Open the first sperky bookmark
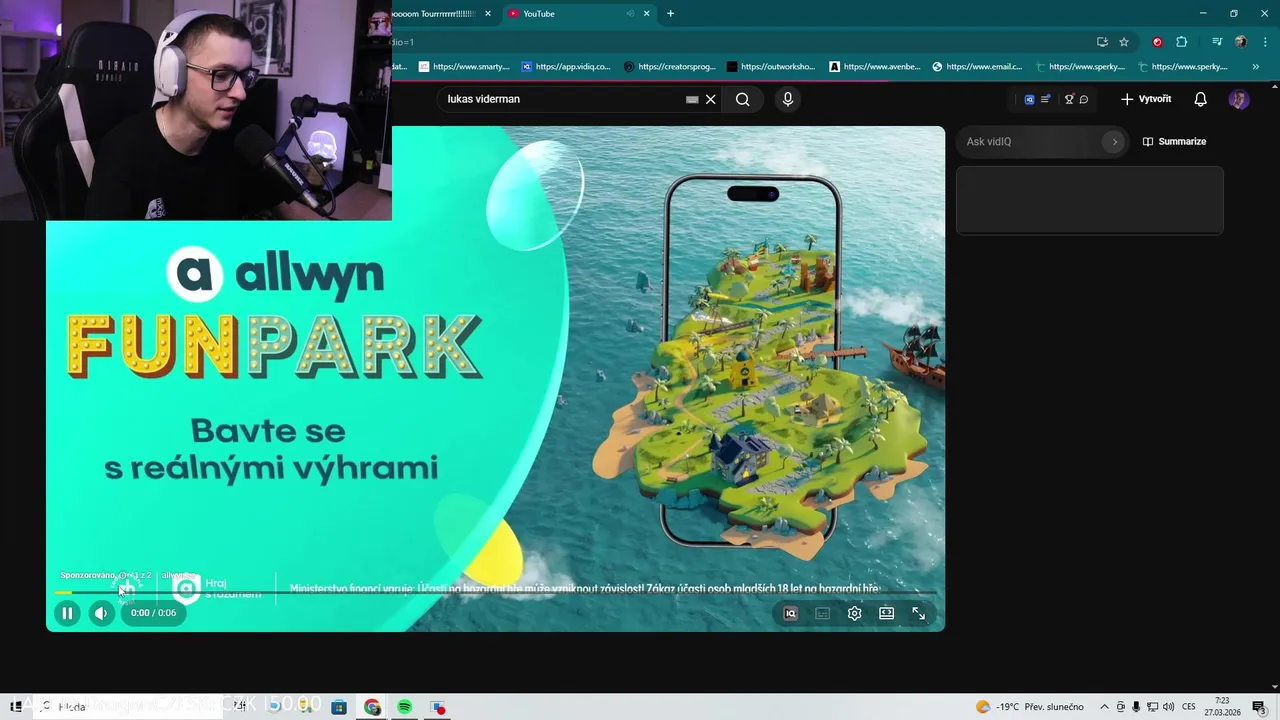This screenshot has height=720, width=1280. point(1080,67)
